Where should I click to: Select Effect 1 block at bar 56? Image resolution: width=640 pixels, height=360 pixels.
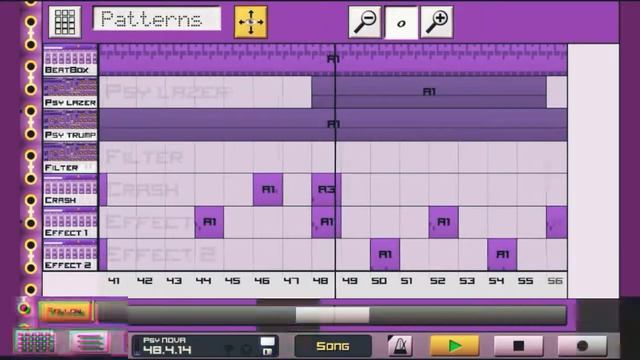tap(557, 222)
